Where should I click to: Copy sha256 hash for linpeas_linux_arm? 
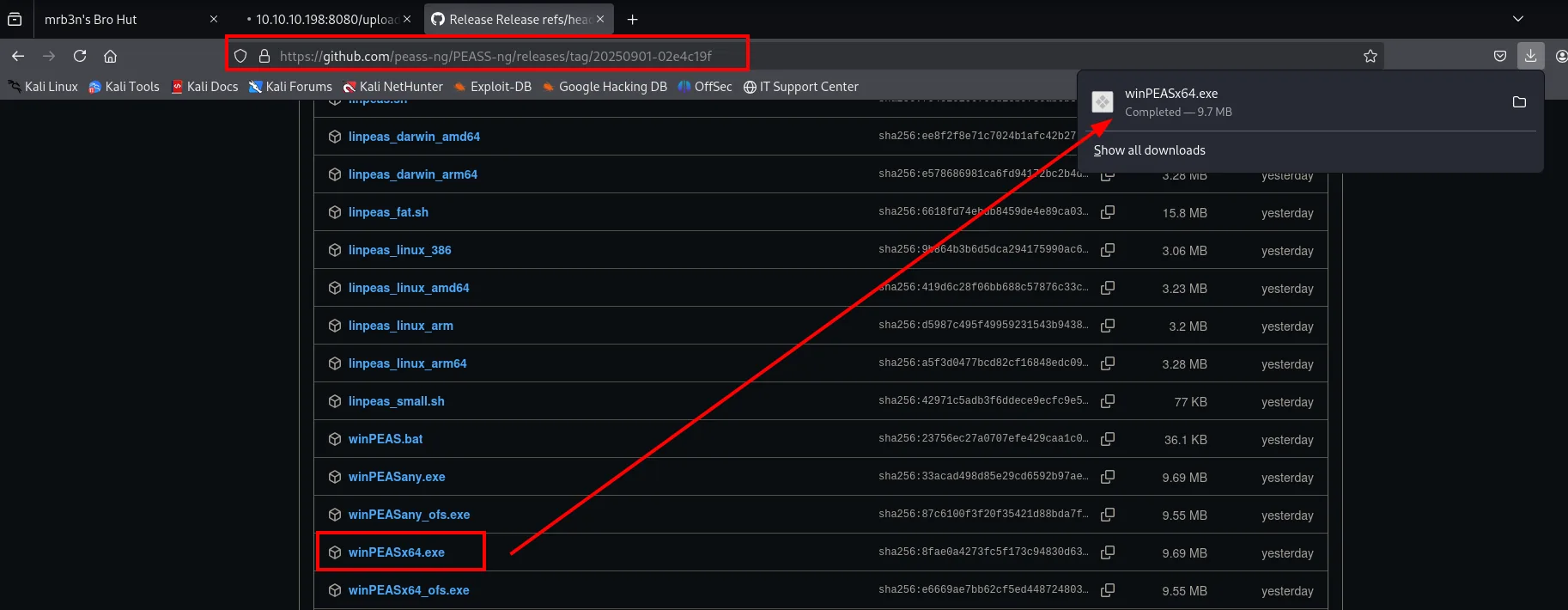pos(1108,326)
